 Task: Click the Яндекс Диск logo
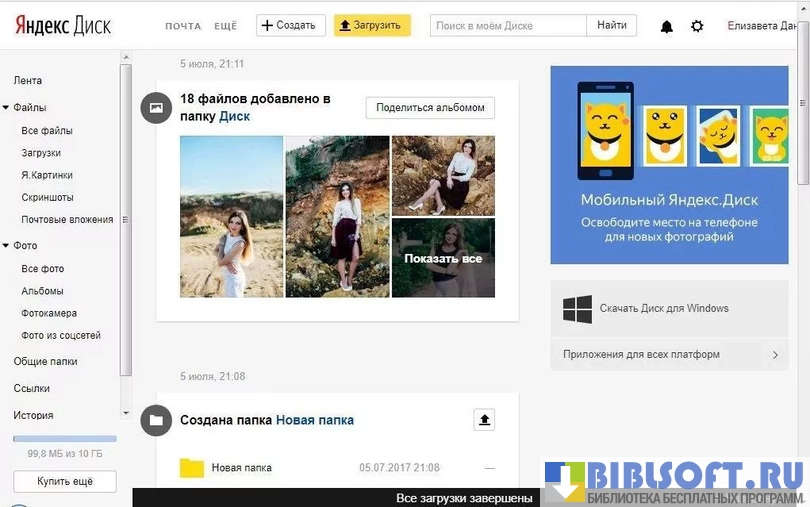pos(63,25)
